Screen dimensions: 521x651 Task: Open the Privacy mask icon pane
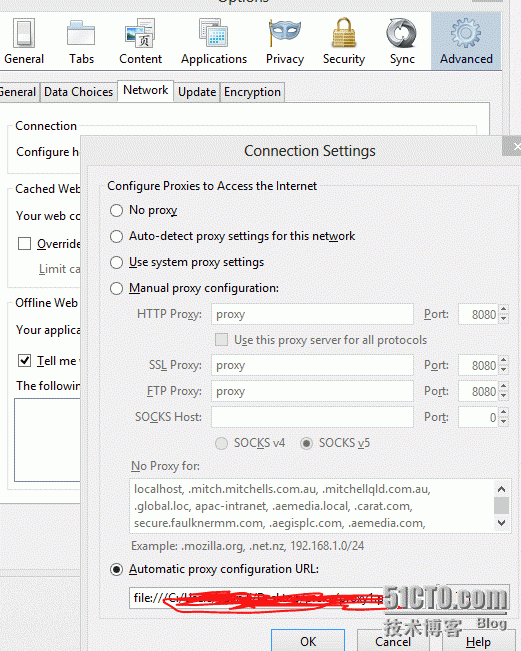click(x=285, y=41)
